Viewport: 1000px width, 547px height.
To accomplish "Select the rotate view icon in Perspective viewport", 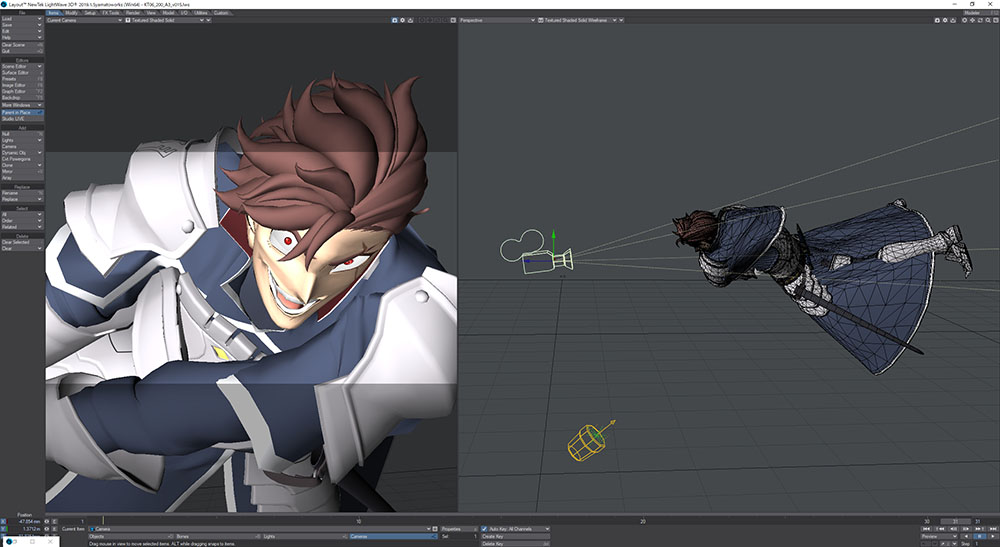I will point(980,20).
